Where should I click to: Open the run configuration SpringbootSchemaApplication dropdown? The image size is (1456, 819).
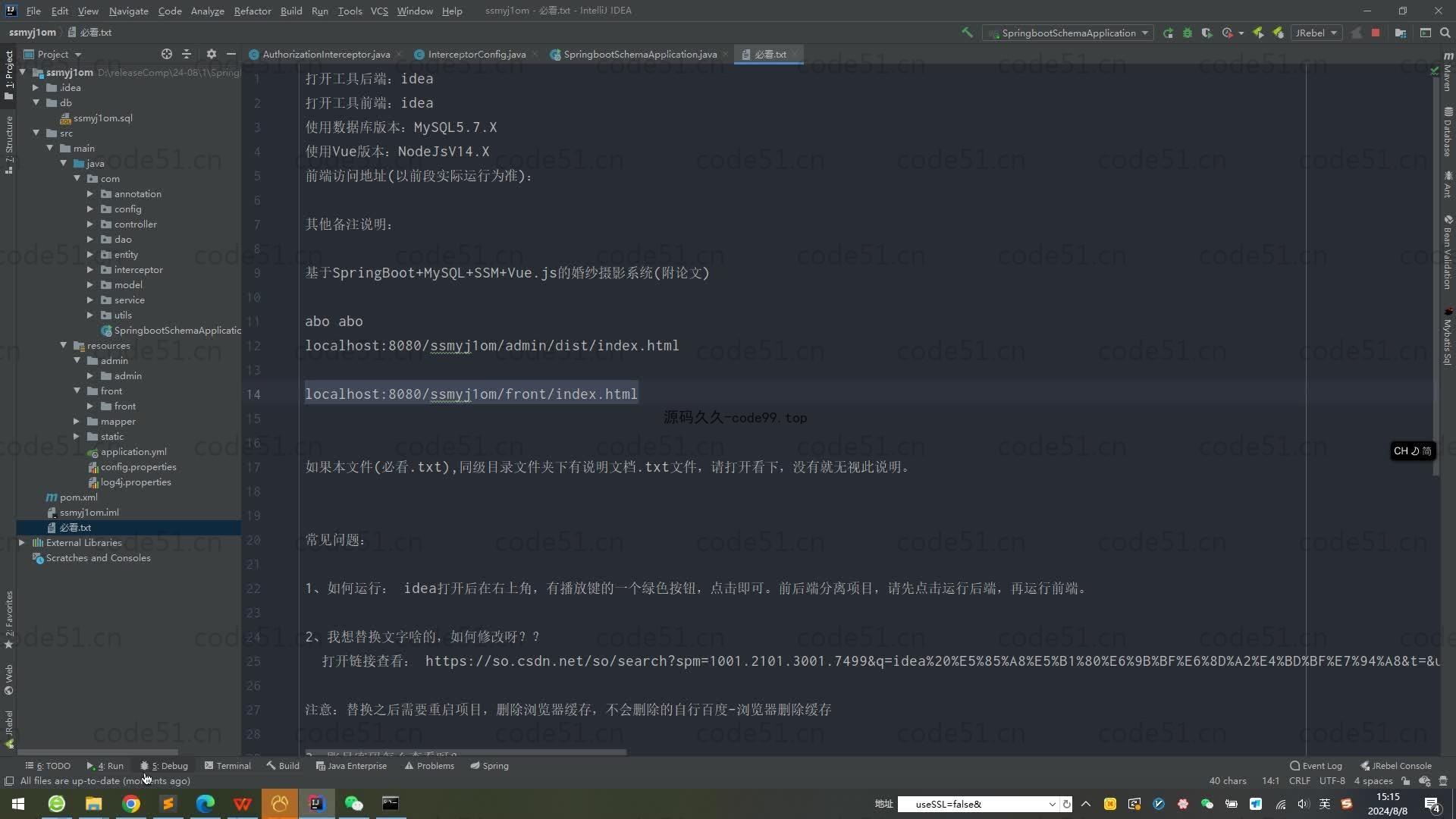coord(1068,33)
